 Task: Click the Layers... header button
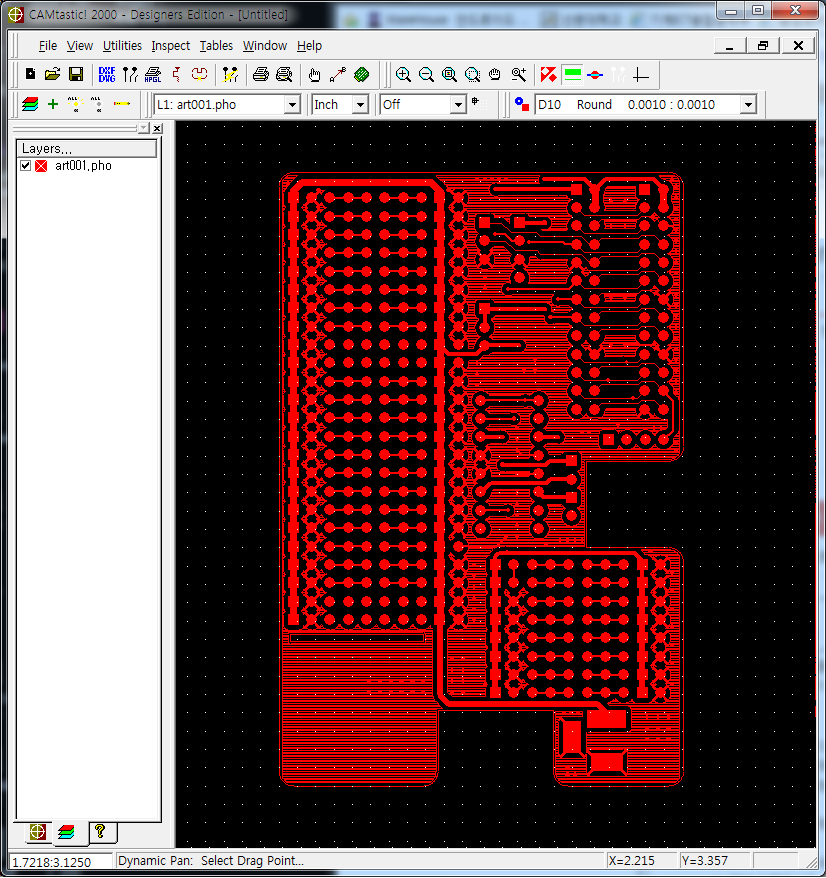point(87,148)
